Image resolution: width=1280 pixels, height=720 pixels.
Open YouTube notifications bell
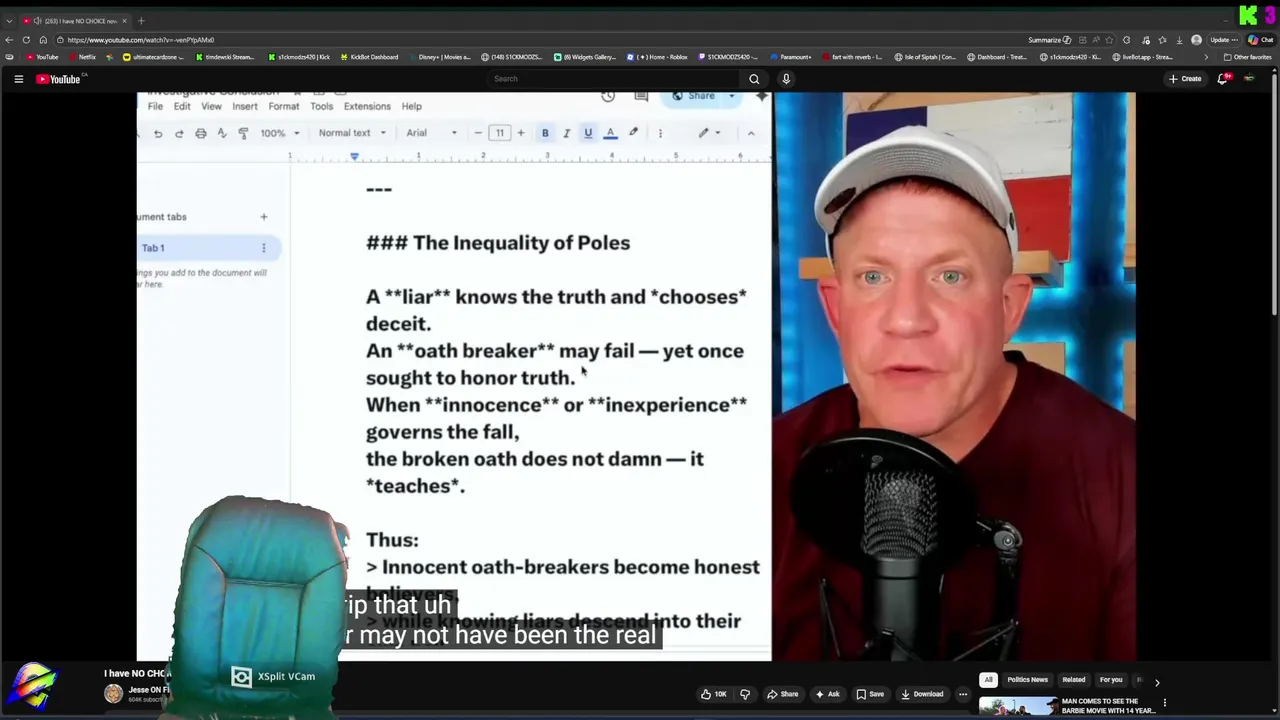pyautogui.click(x=1222, y=79)
